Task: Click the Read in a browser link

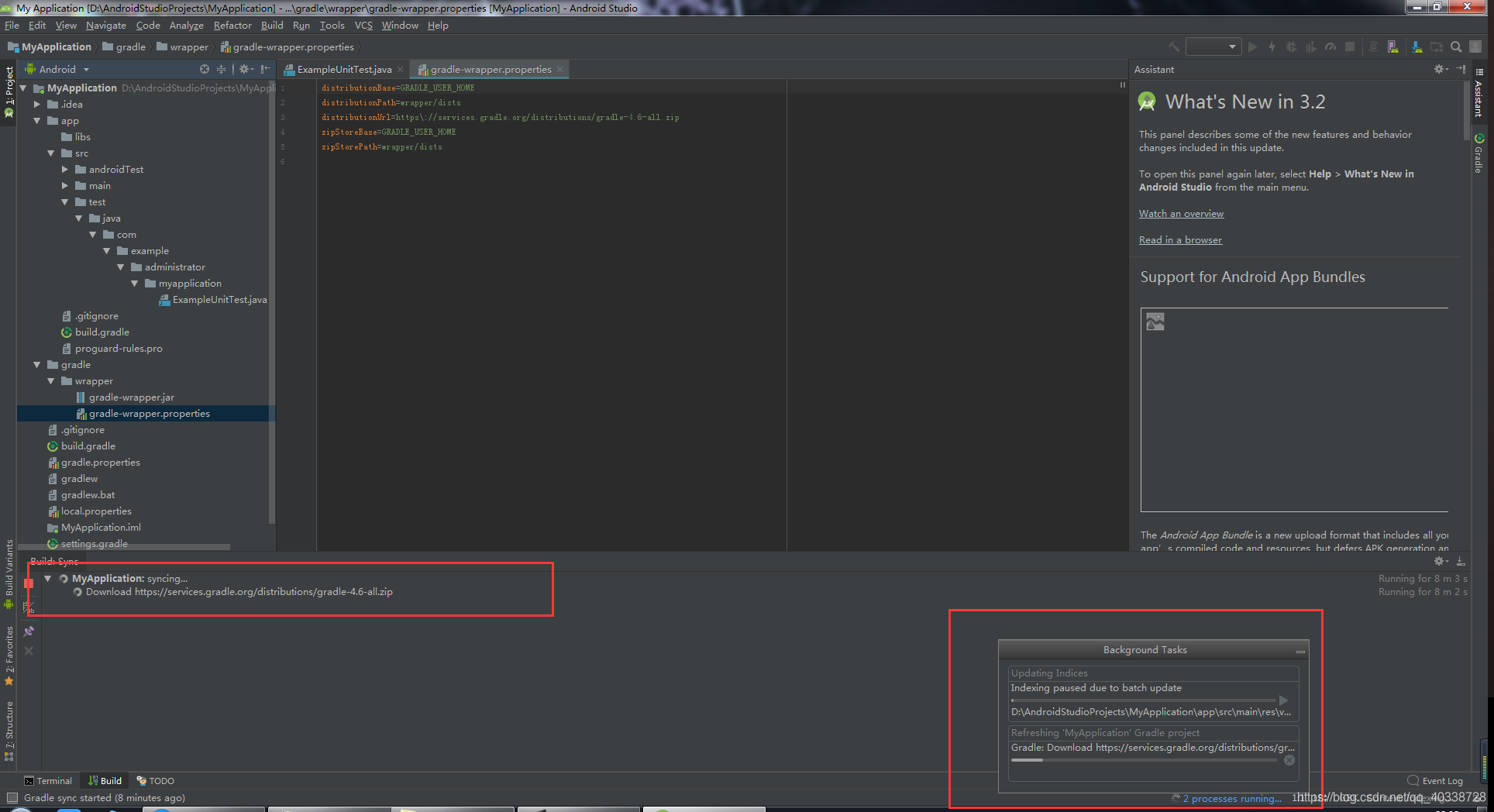Action: click(1180, 240)
